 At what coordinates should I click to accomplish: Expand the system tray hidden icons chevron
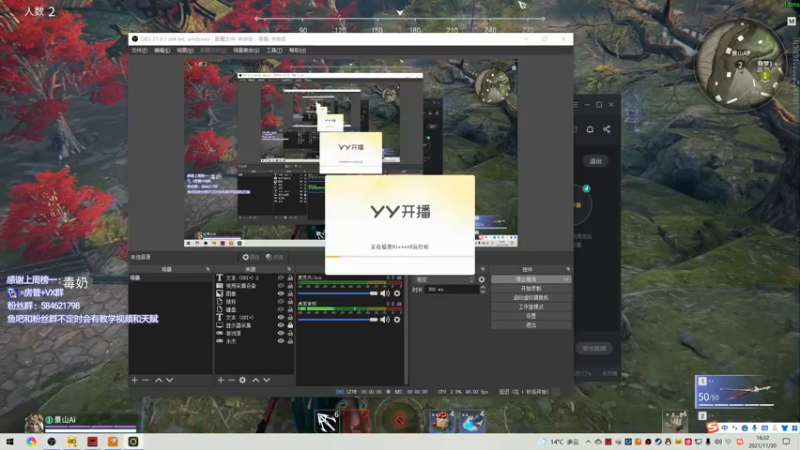point(588,442)
